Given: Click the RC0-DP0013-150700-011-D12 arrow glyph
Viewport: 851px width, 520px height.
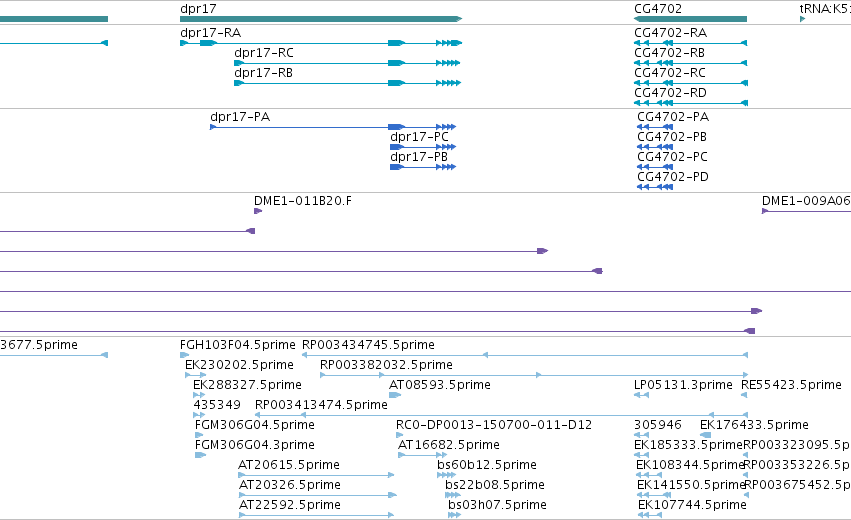Looking at the screenshot, I should coord(399,435).
